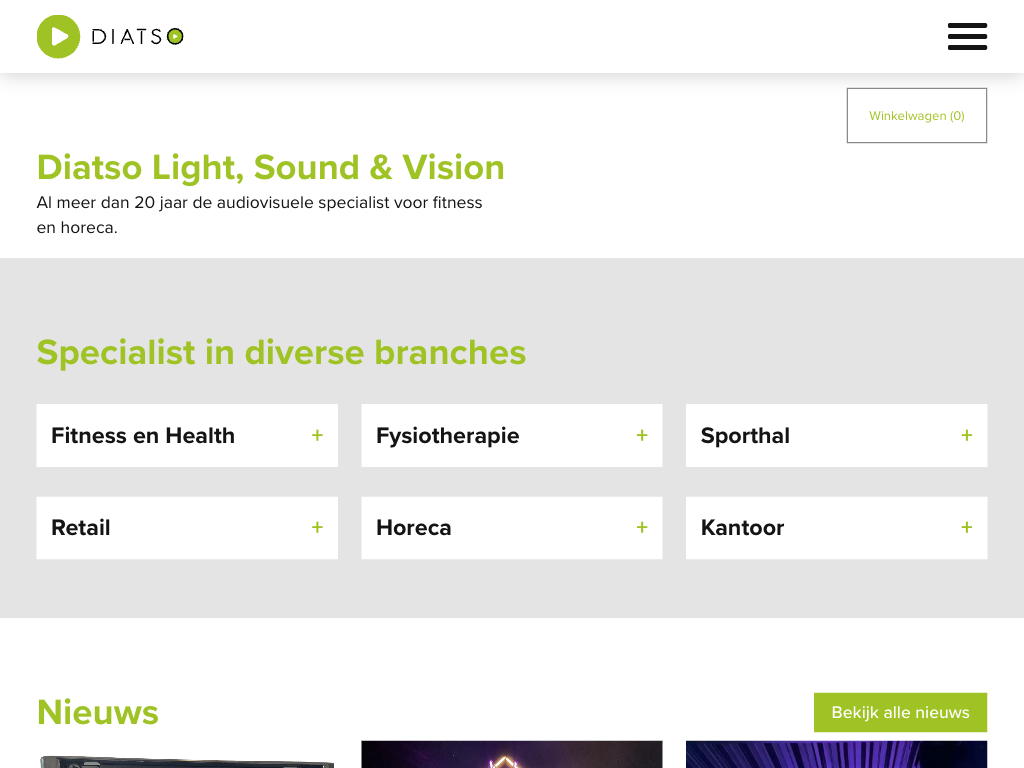The image size is (1024, 768).
Task: Click the plus icon beside Kantoor
Action: coord(966,527)
